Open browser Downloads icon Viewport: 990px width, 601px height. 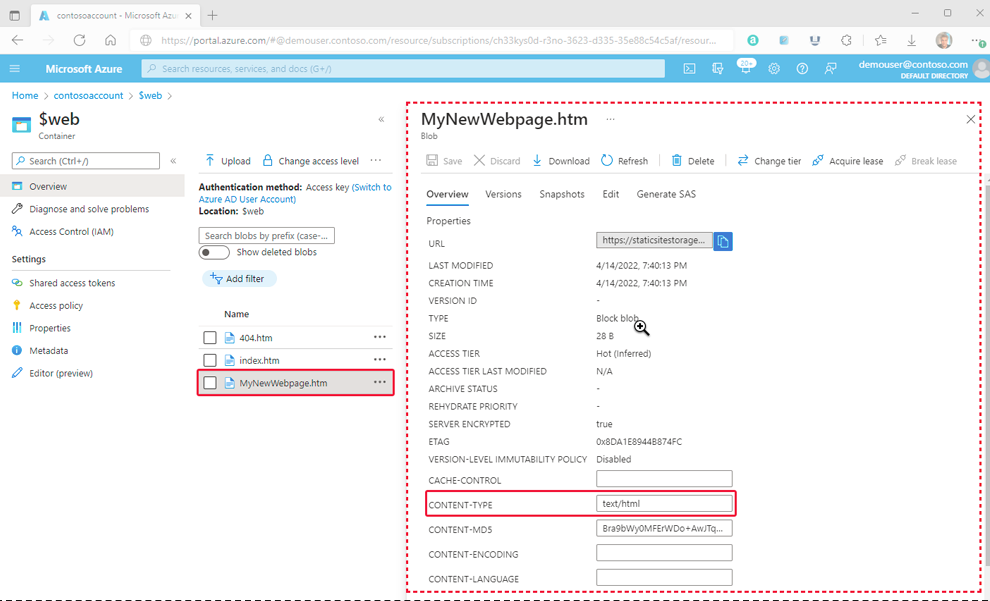tap(912, 40)
